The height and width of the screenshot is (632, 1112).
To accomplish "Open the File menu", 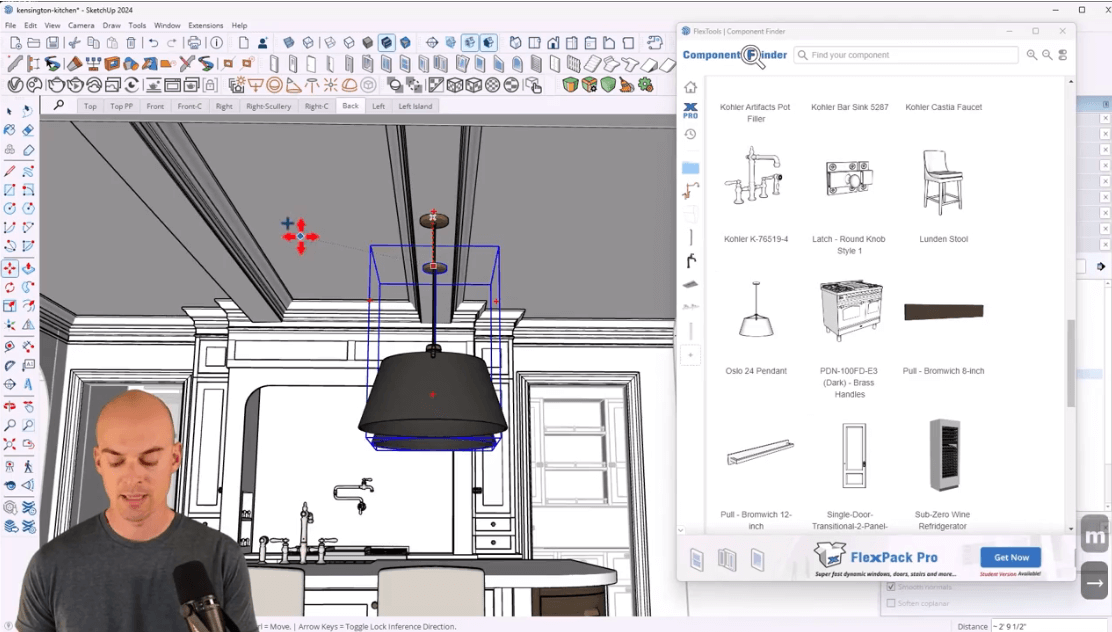I will pyautogui.click(x=11, y=25).
